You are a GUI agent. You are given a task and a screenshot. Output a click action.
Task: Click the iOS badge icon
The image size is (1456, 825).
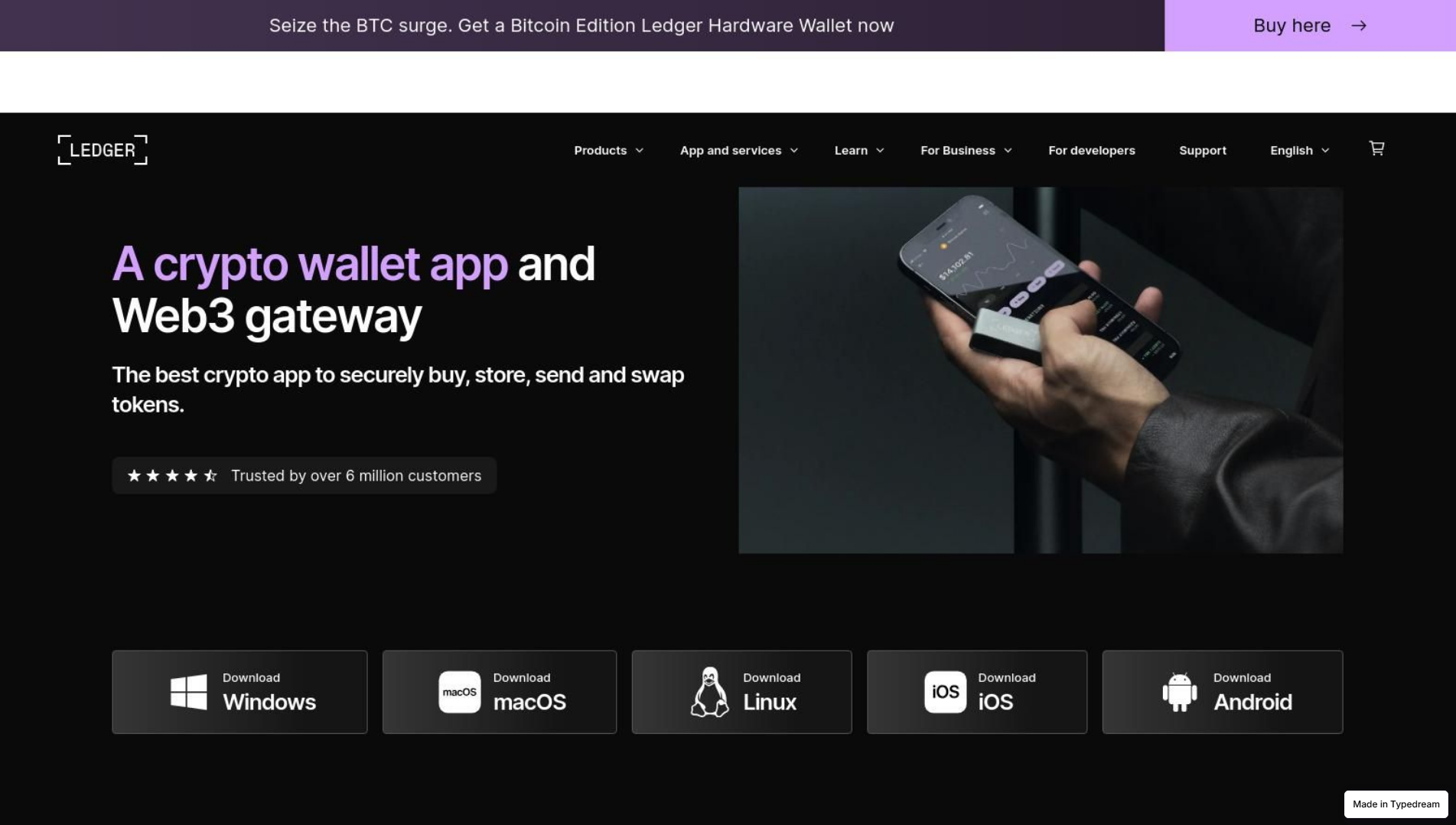click(x=945, y=692)
